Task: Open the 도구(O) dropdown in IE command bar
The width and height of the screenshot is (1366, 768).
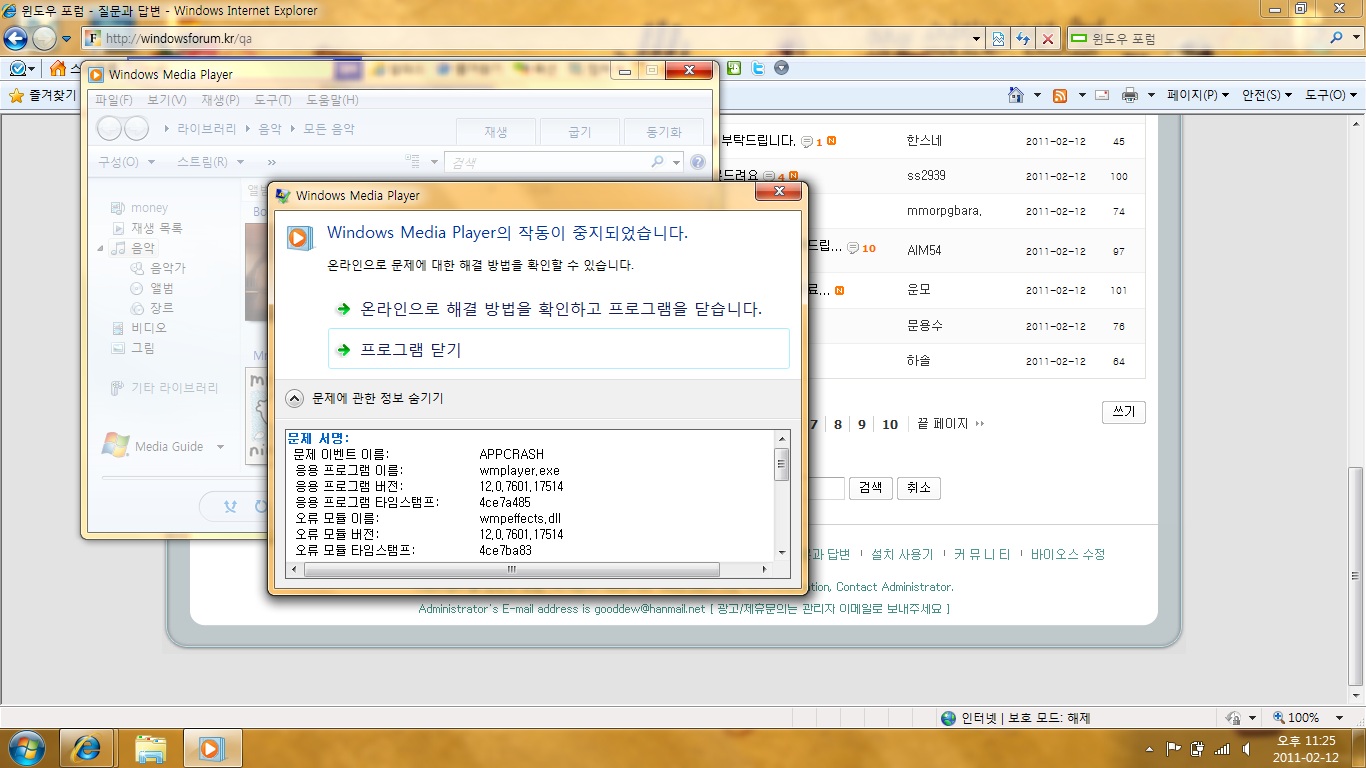Action: 1330,95
